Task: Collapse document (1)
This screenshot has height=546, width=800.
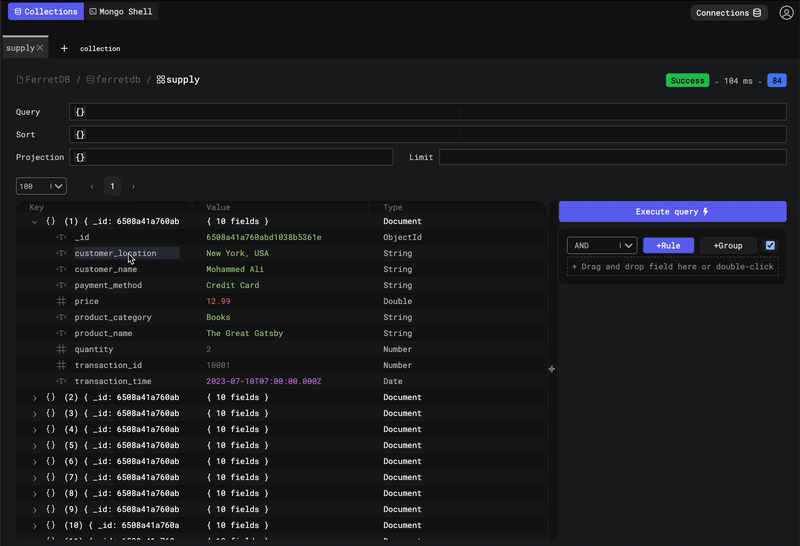Action: point(35,221)
